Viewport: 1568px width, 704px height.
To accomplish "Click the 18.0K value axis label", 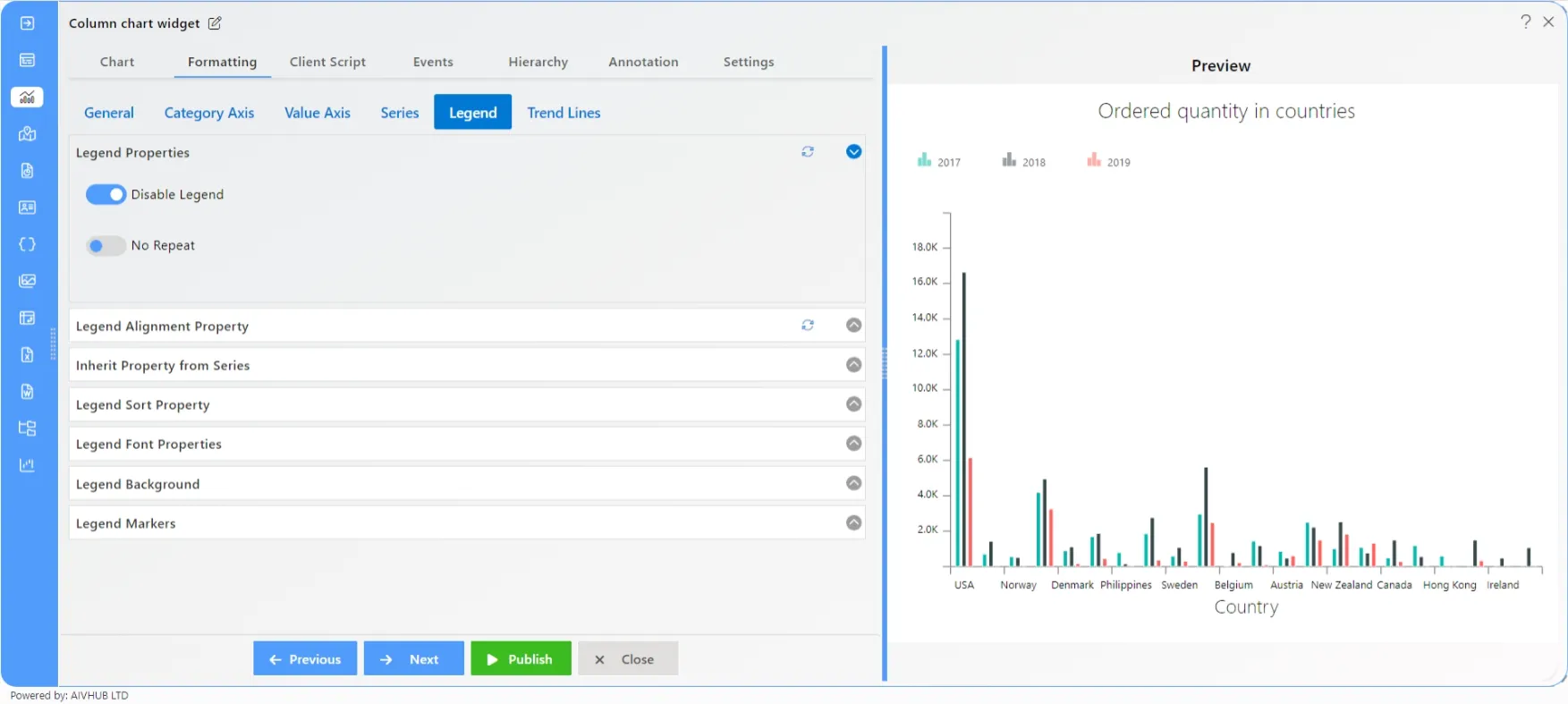I will [x=925, y=247].
